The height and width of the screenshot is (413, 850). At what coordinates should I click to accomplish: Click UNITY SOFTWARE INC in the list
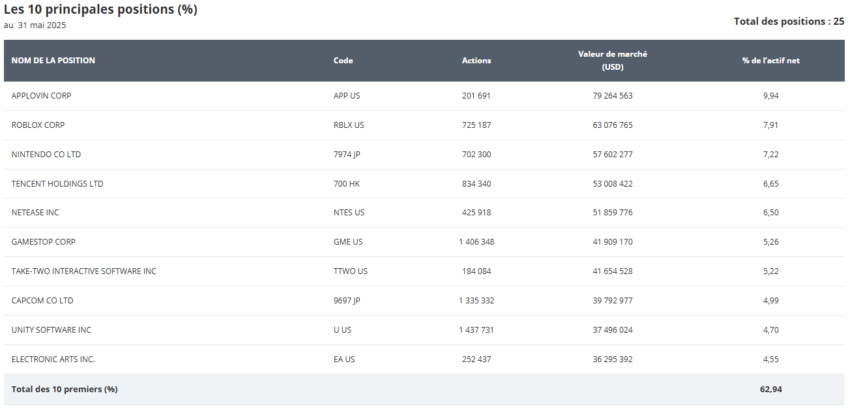51,330
